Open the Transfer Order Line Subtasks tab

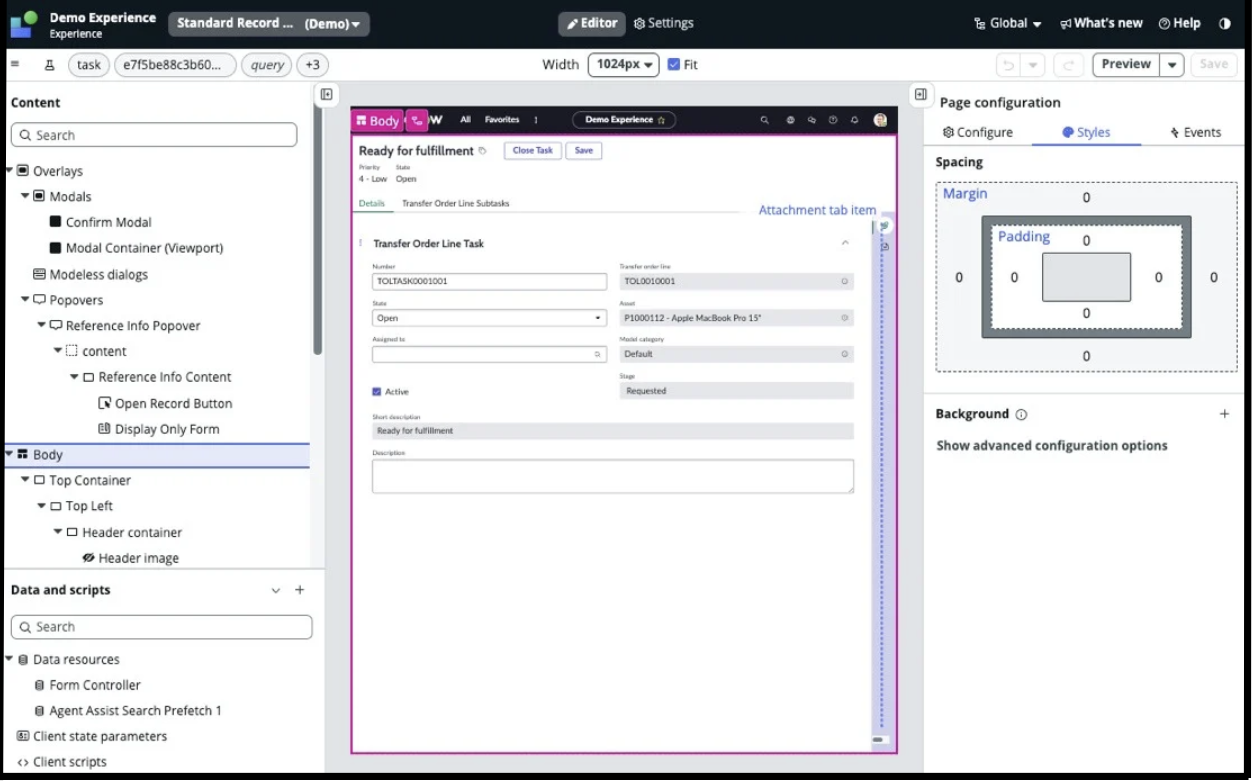[x=457, y=202]
